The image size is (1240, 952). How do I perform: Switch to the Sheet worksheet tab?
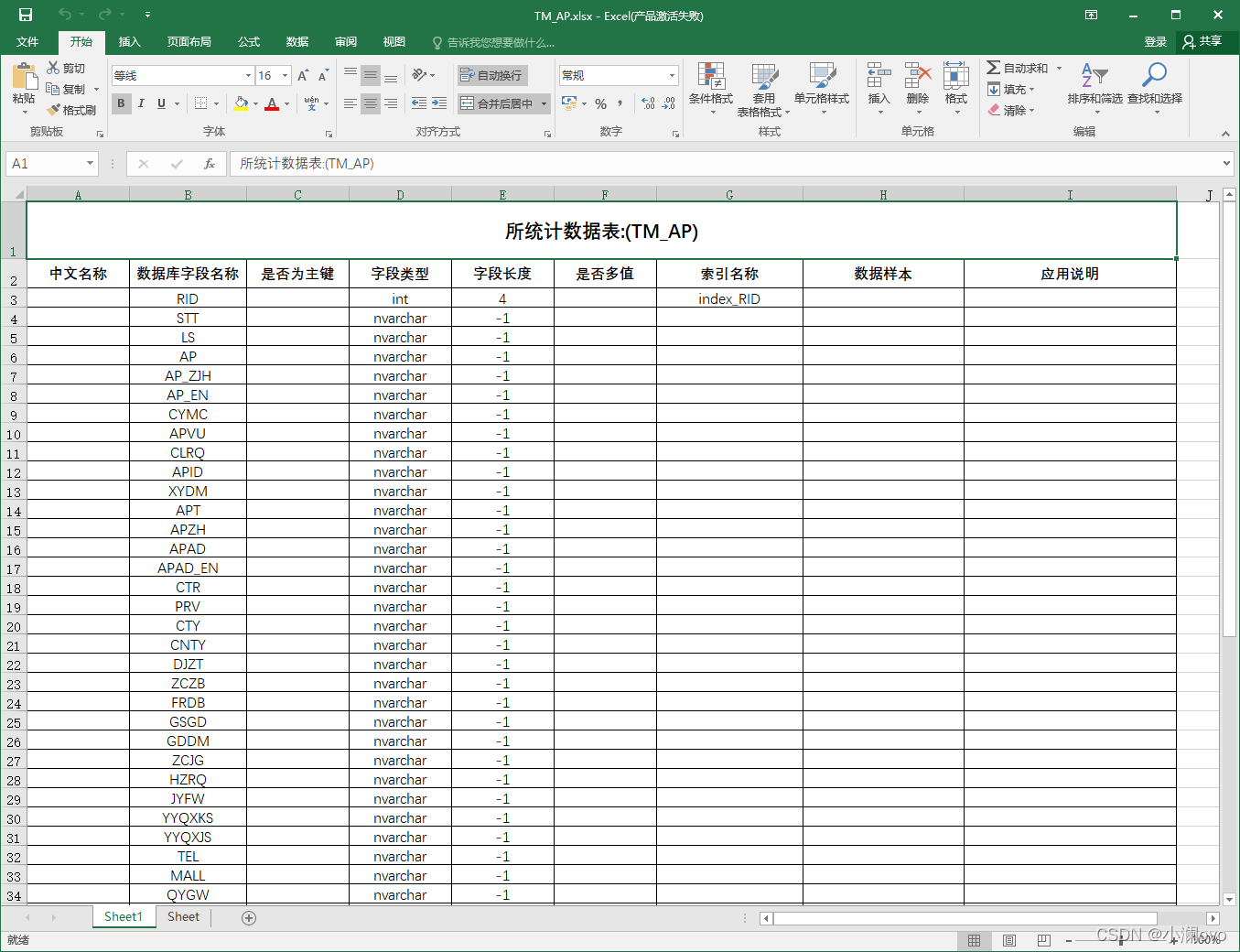(x=183, y=916)
